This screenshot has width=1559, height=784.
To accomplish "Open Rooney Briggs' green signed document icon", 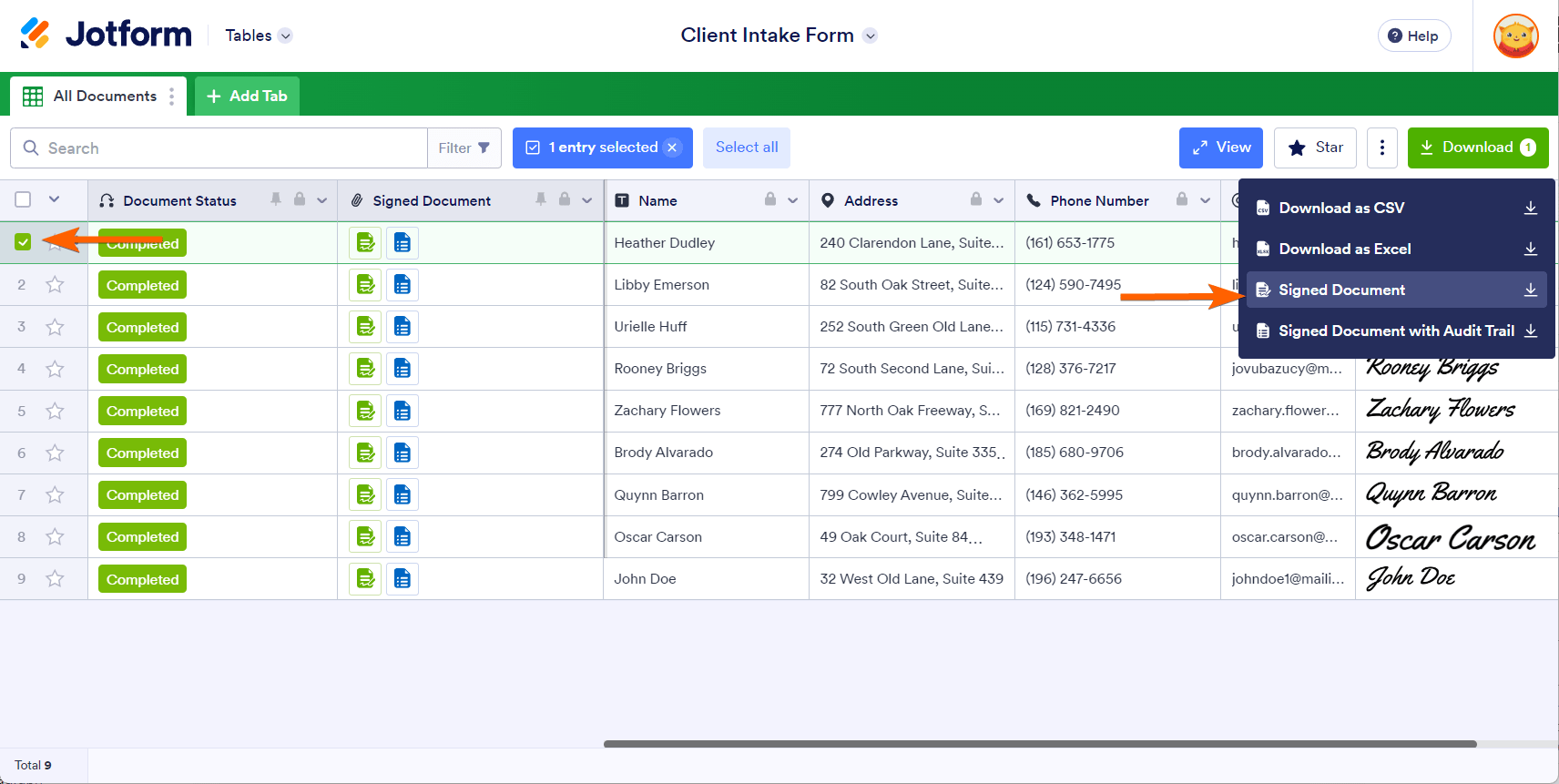I will point(366,369).
